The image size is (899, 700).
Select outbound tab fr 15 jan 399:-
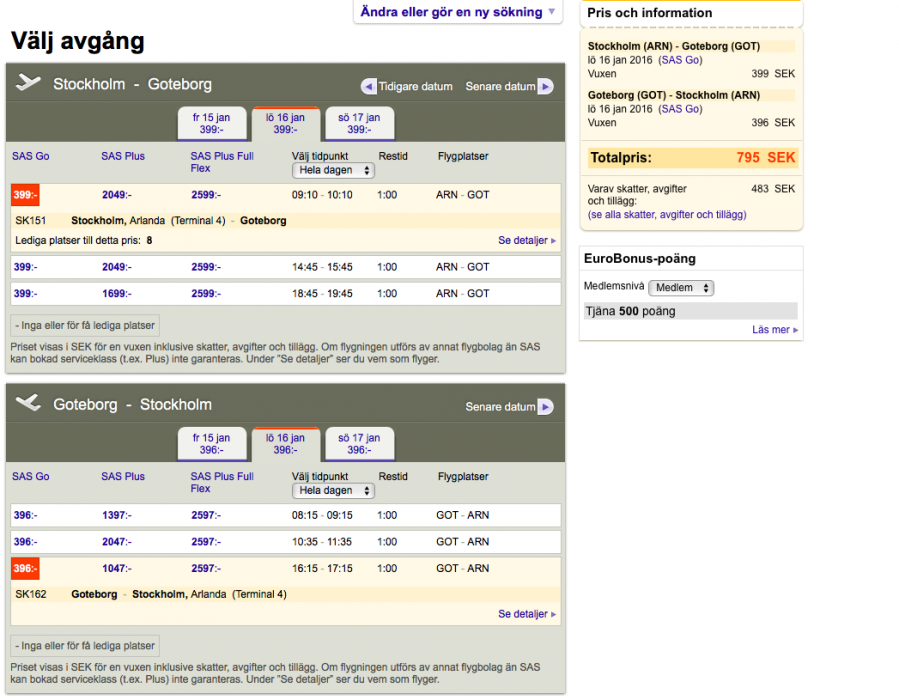point(212,123)
